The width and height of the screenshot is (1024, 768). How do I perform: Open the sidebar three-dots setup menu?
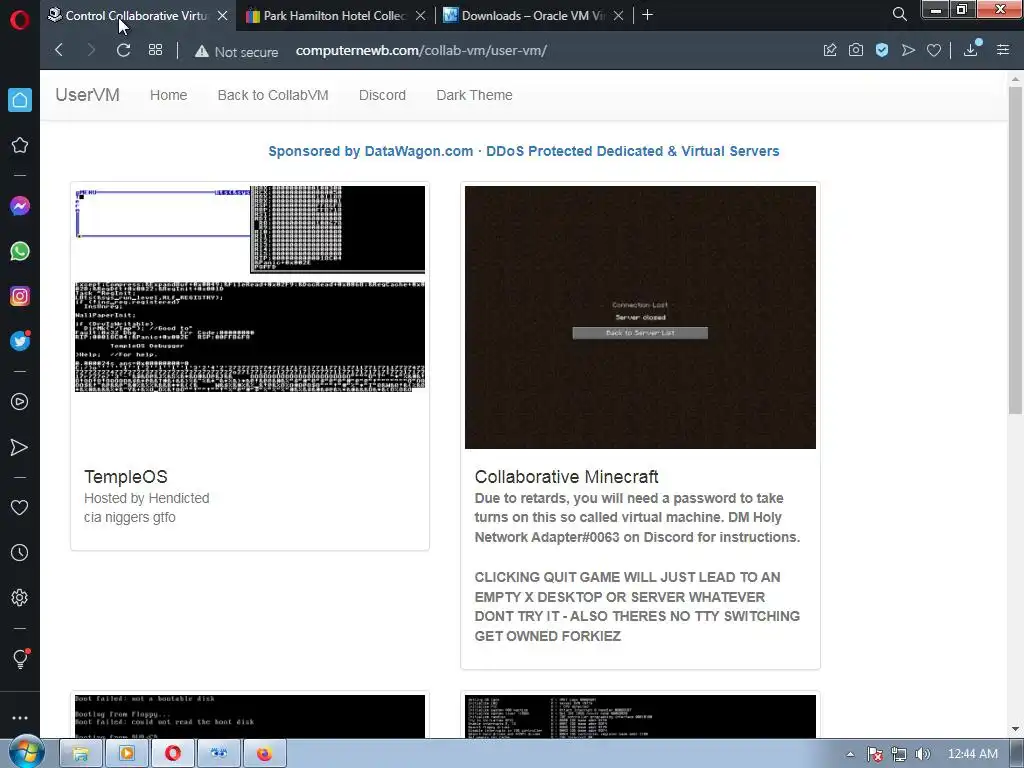click(20, 718)
